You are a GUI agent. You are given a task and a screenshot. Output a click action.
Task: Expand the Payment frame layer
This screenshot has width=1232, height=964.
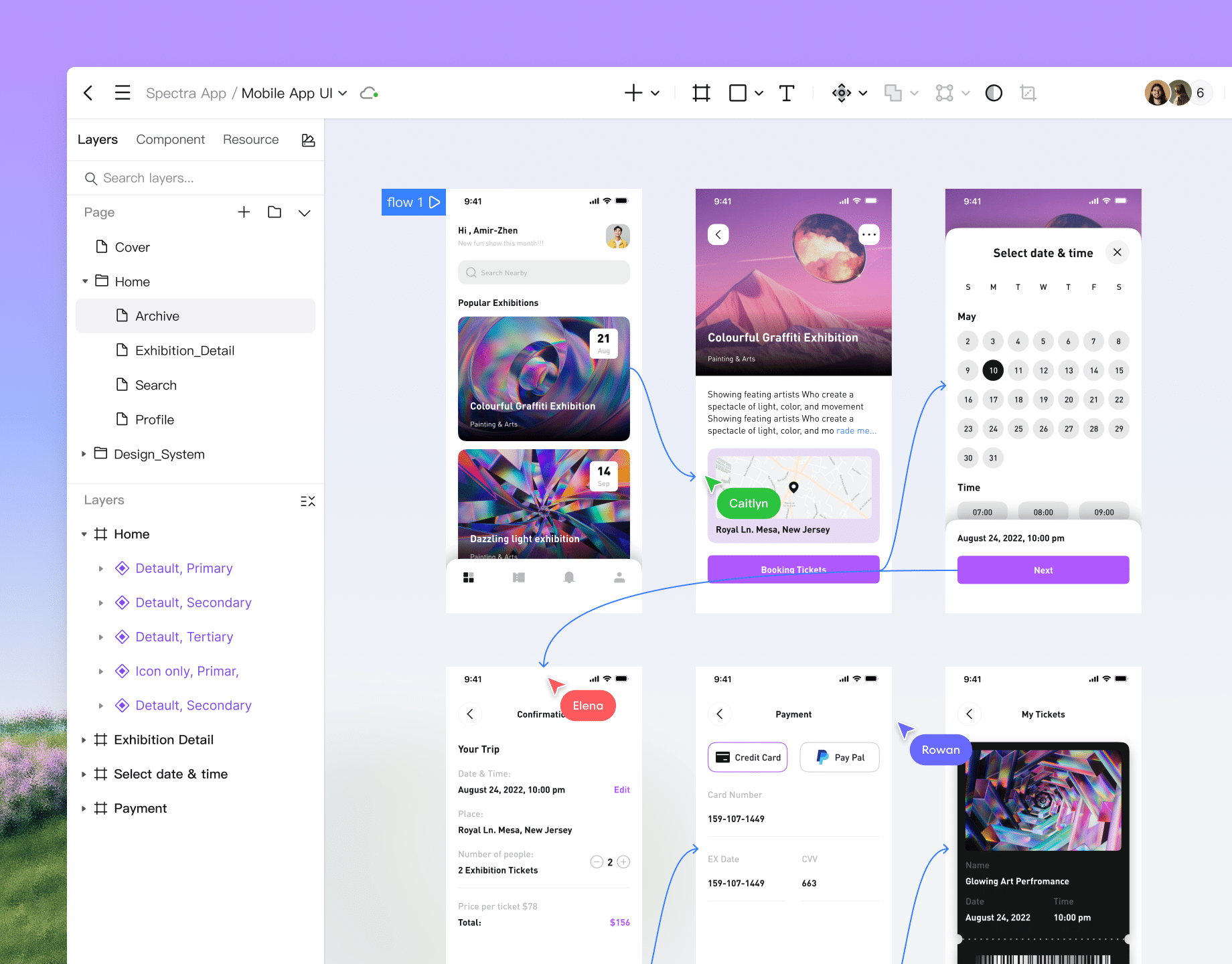[84, 808]
